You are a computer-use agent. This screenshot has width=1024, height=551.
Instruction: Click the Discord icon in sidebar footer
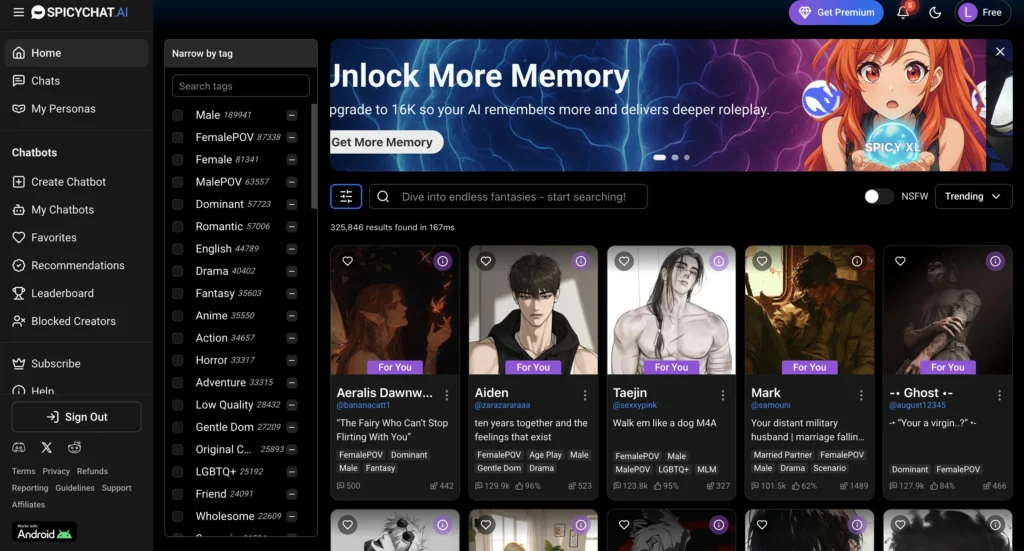click(19, 447)
